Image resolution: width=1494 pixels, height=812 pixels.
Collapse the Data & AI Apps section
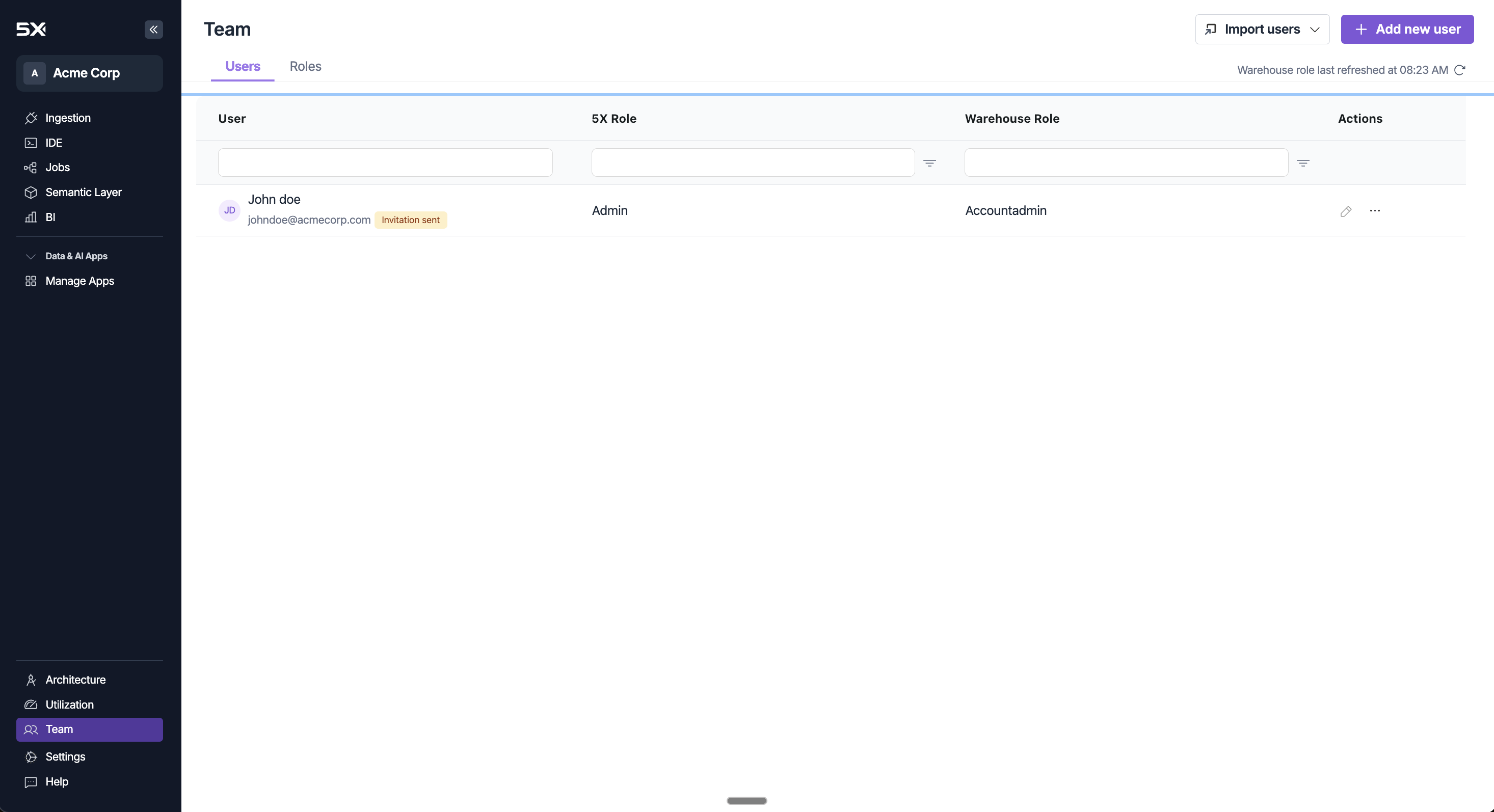[x=31, y=256]
